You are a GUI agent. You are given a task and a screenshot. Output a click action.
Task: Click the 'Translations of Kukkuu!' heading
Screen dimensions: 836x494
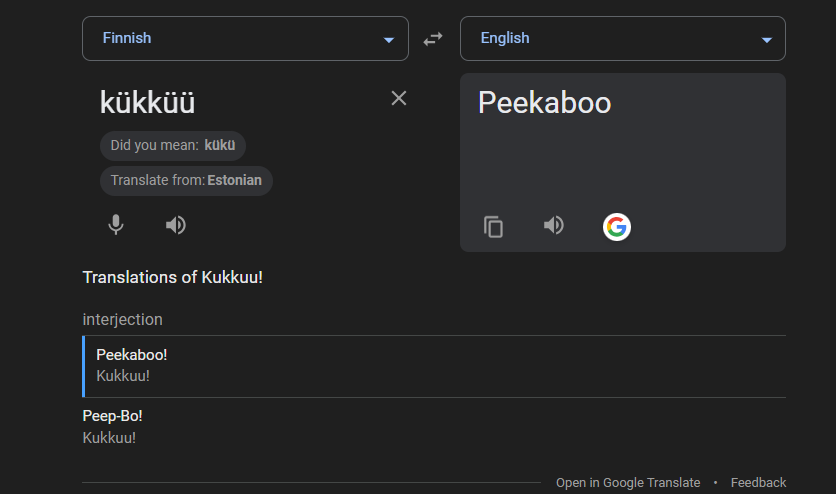tap(172, 277)
